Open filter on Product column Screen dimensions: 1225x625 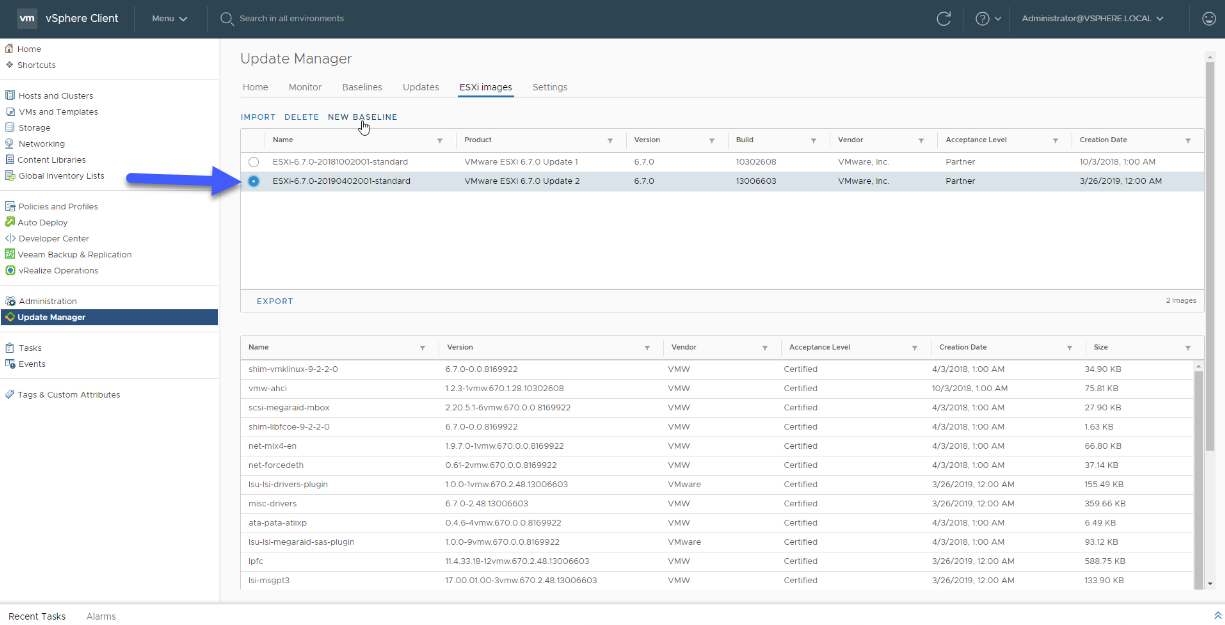pyautogui.click(x=610, y=141)
